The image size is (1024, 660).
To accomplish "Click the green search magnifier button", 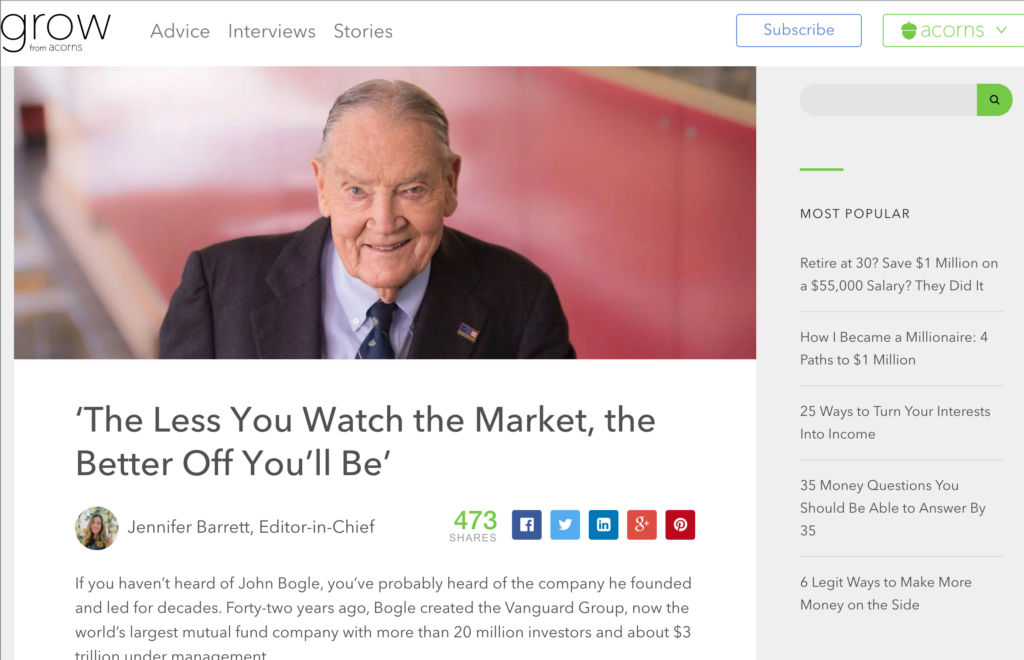I will tap(994, 100).
